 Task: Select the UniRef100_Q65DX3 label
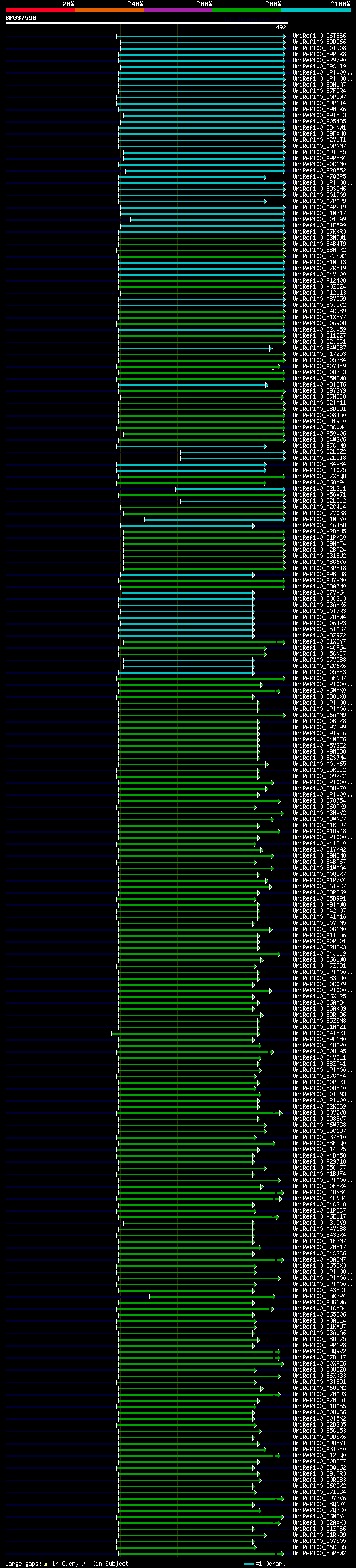(319, 1265)
